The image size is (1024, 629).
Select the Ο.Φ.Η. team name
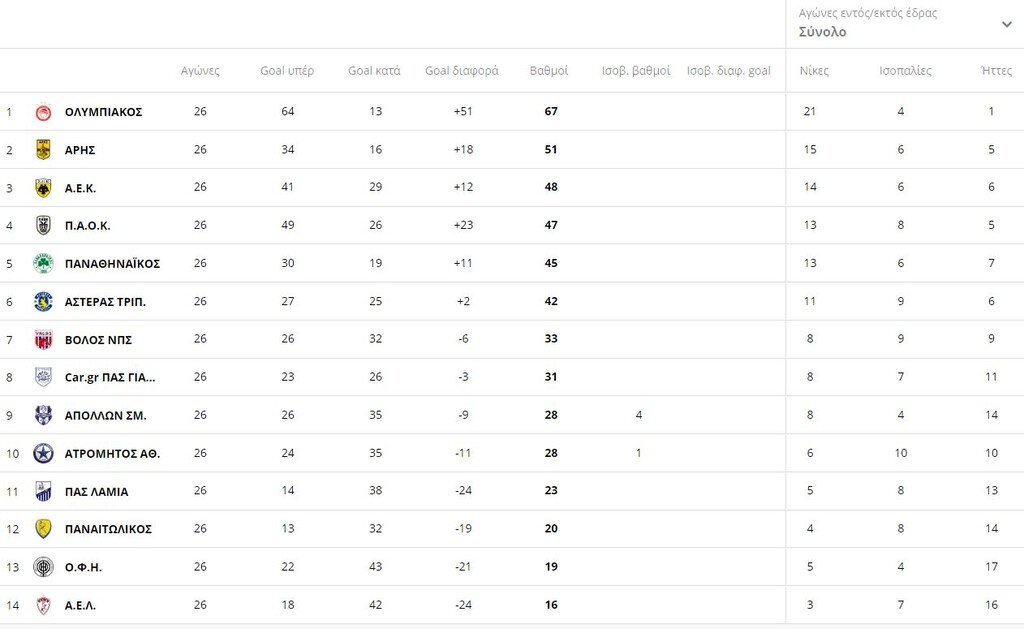tap(83, 567)
